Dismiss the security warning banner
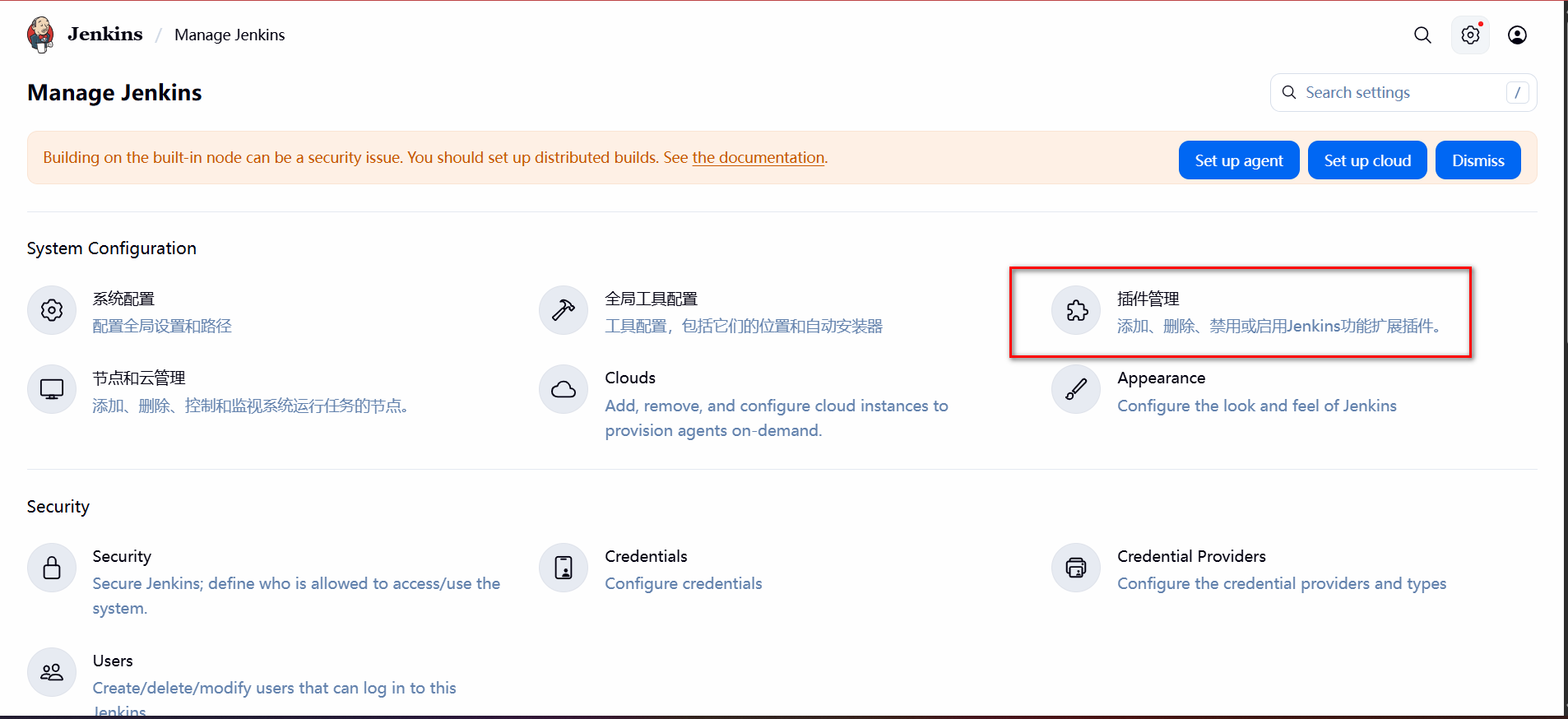 (x=1478, y=160)
